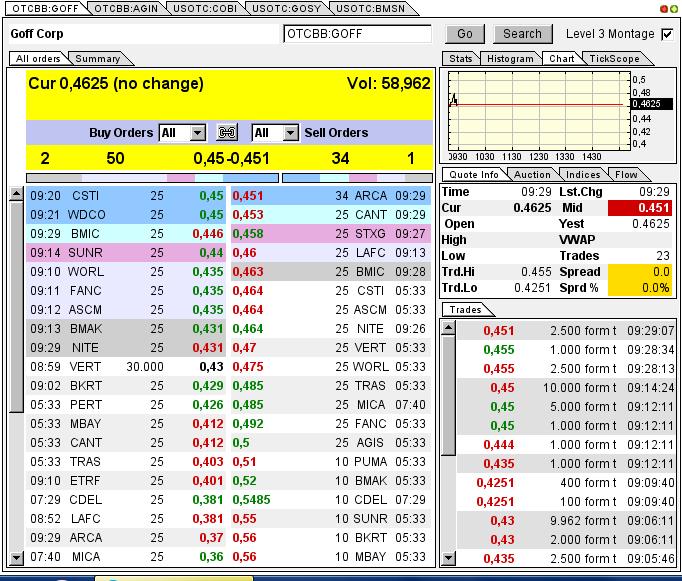Click the Vol: 58,962 header text
This screenshot has width=682, height=581.
pos(388,83)
